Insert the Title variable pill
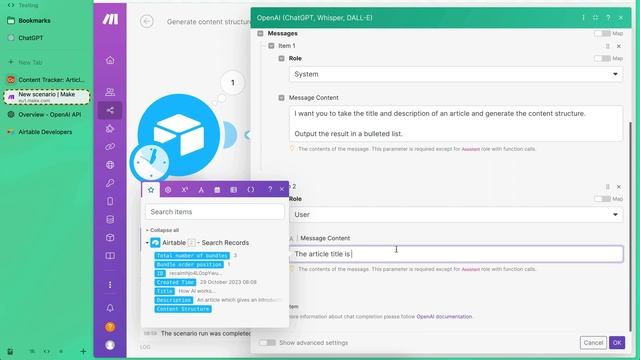Image resolution: width=640 pixels, height=360 pixels. point(164,291)
